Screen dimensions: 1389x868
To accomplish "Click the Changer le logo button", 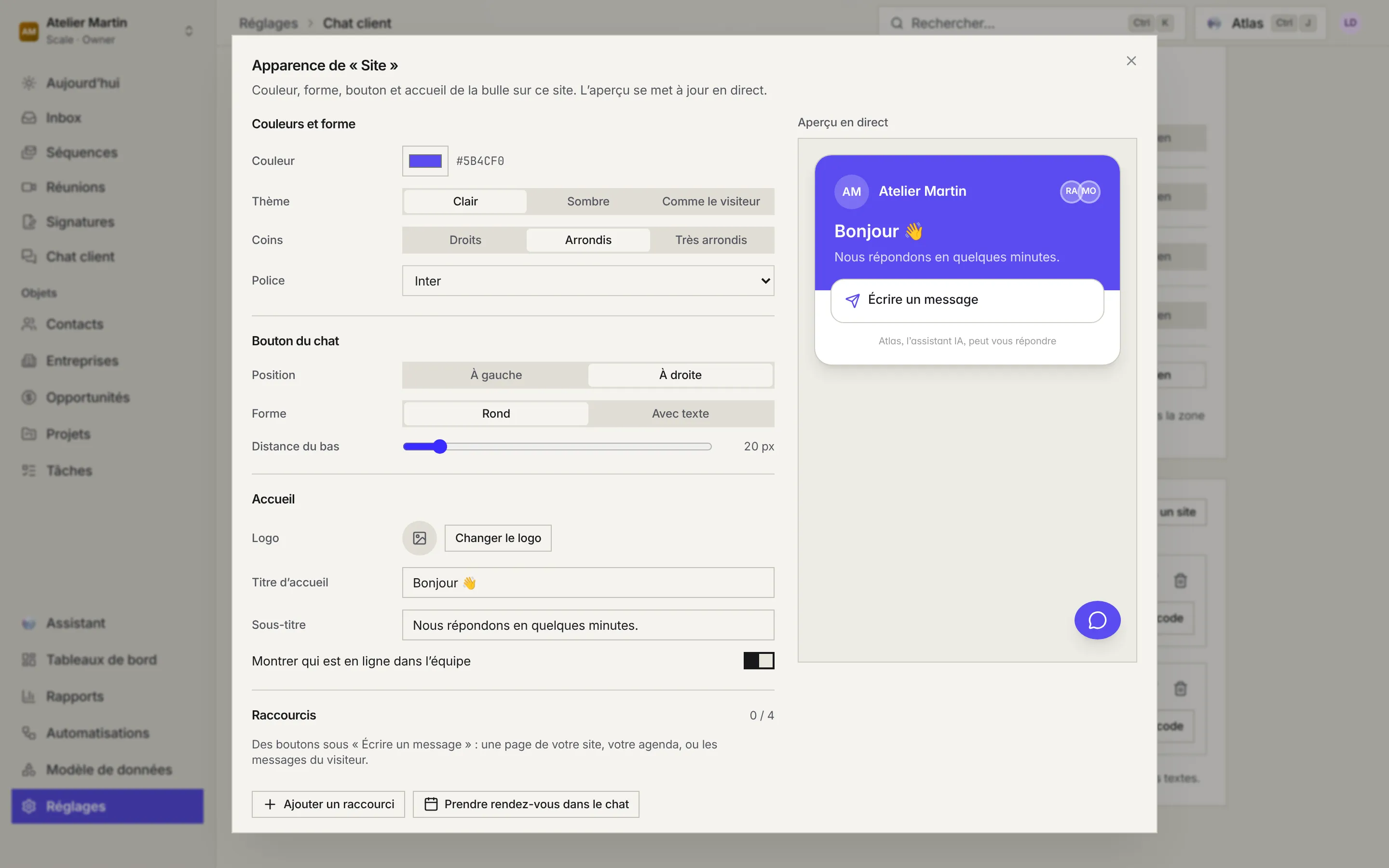I will [x=498, y=538].
